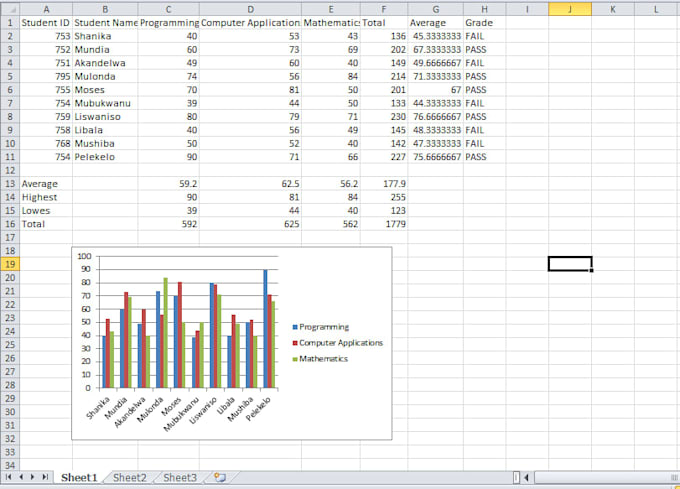
Task: Select cell containing name Akandelwa
Action: coord(105,63)
